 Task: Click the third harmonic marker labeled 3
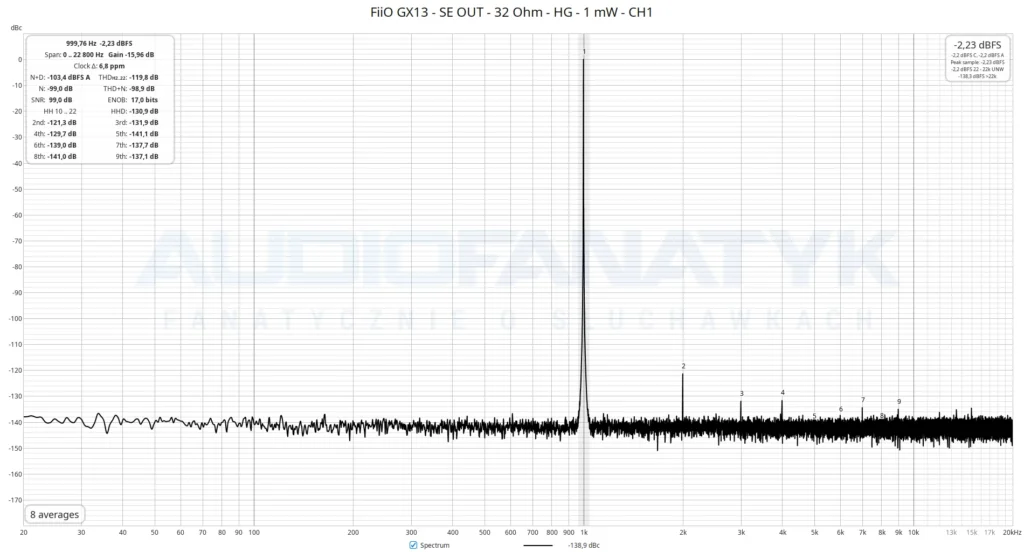click(741, 393)
